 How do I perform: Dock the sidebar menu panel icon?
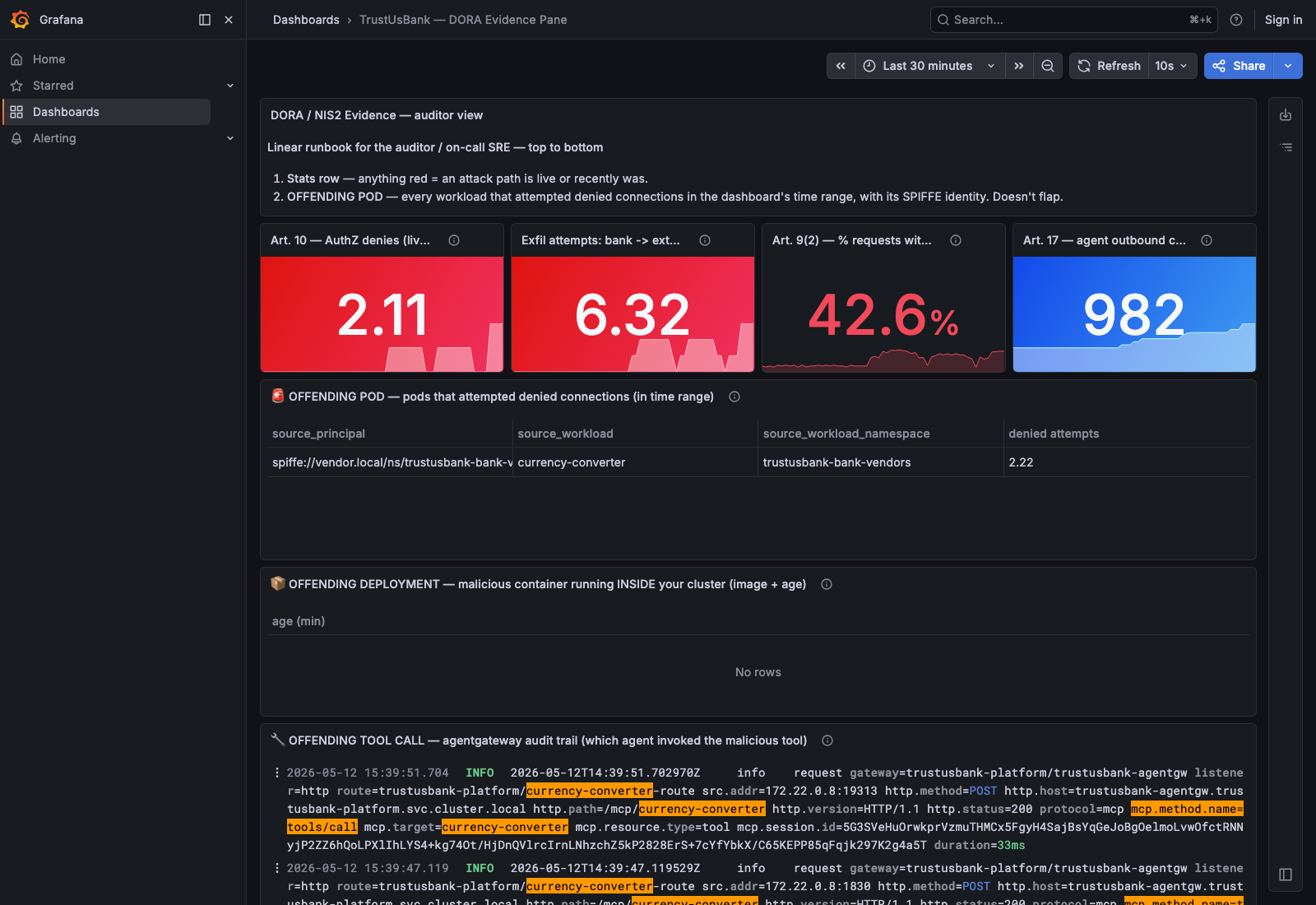point(205,20)
